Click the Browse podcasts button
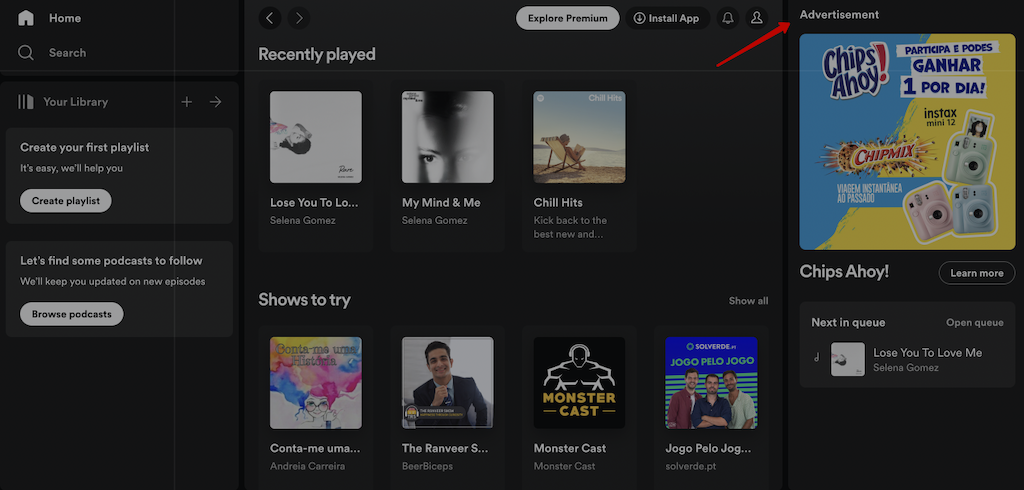 [72, 314]
